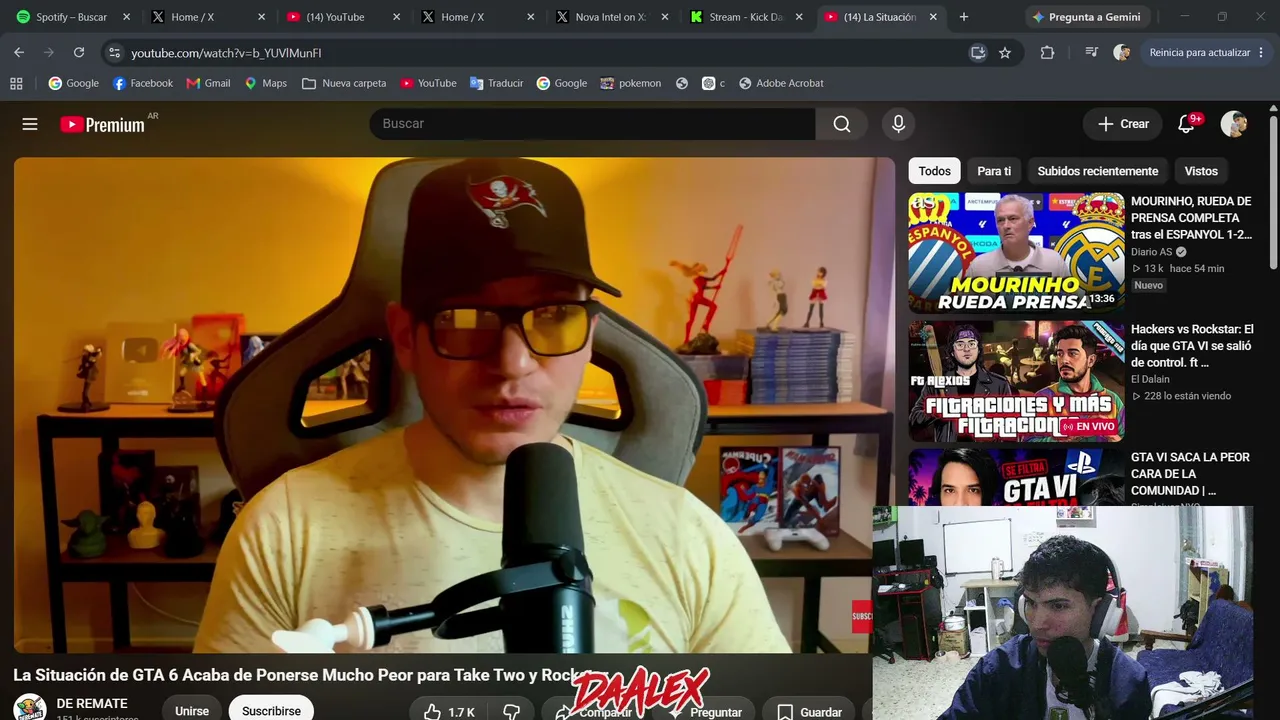Image resolution: width=1280 pixels, height=720 pixels.
Task: Open the Crear menu
Action: pyautogui.click(x=1123, y=124)
